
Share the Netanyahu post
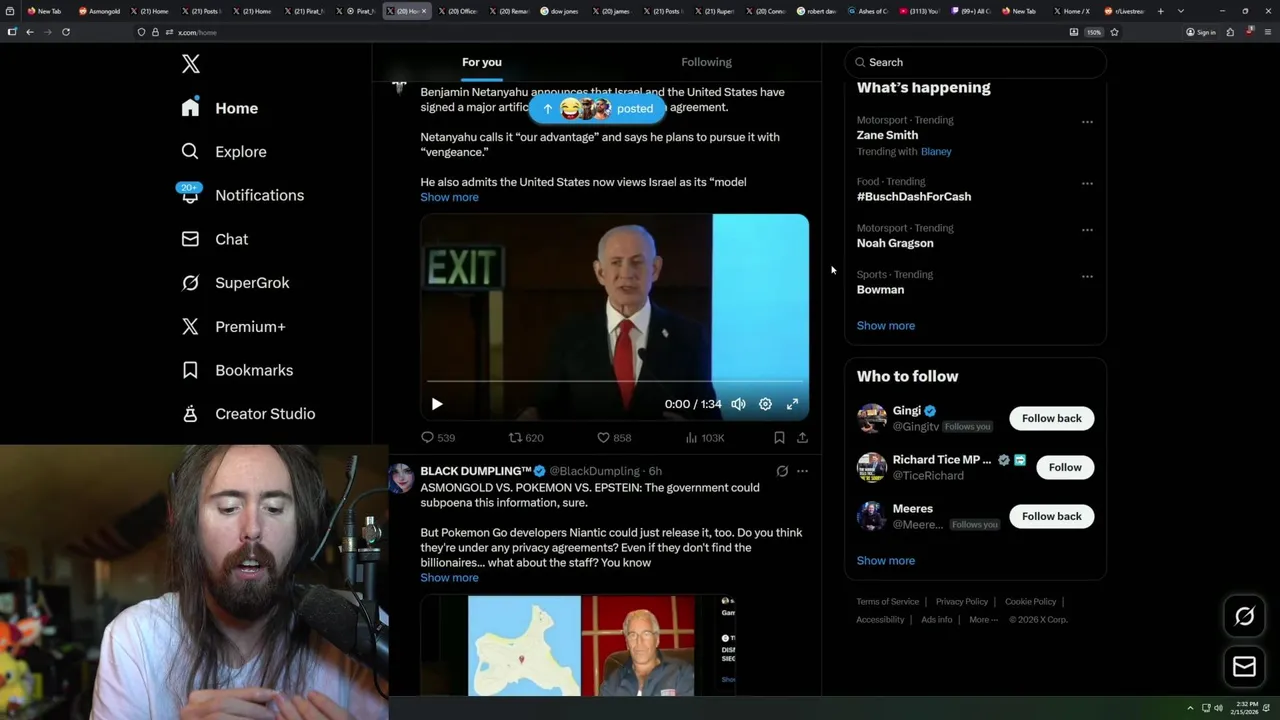pyautogui.click(x=802, y=438)
